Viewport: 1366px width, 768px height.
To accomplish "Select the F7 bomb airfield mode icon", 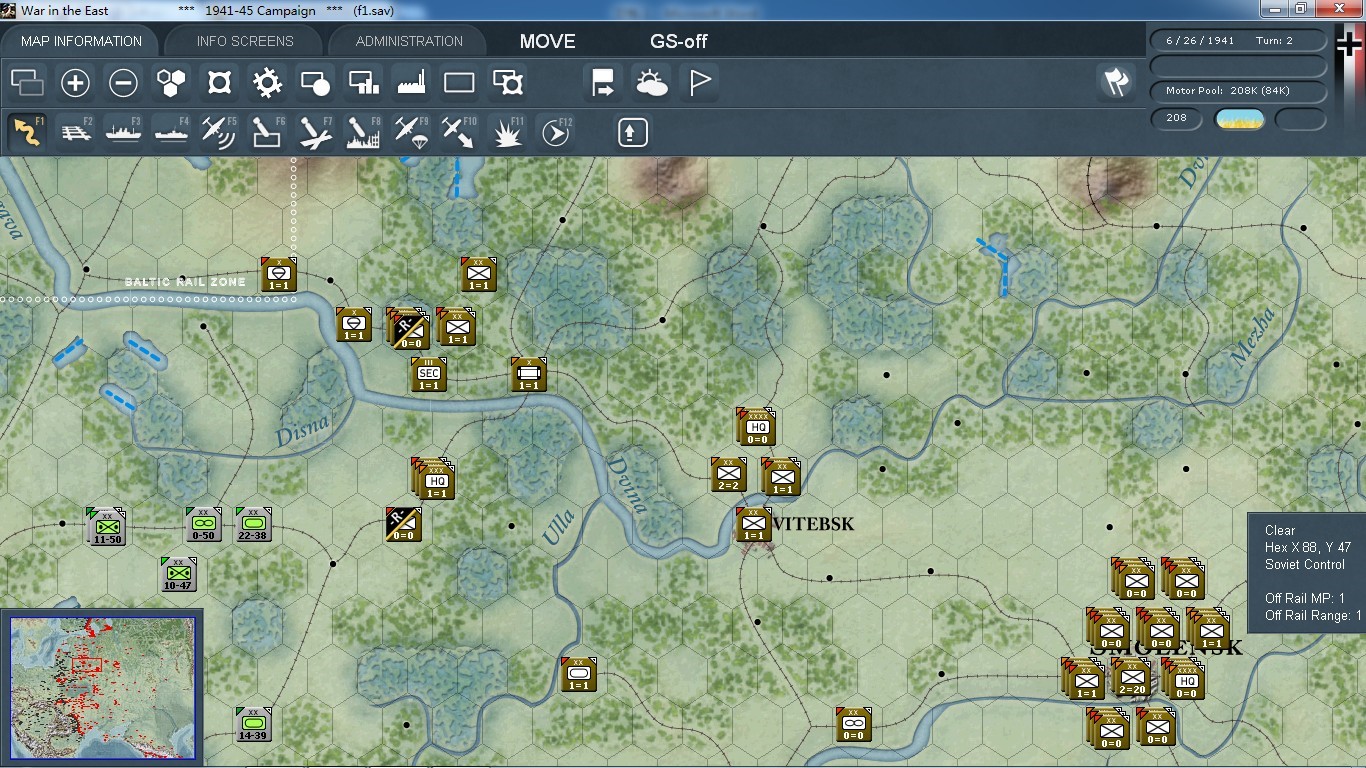I will (315, 132).
